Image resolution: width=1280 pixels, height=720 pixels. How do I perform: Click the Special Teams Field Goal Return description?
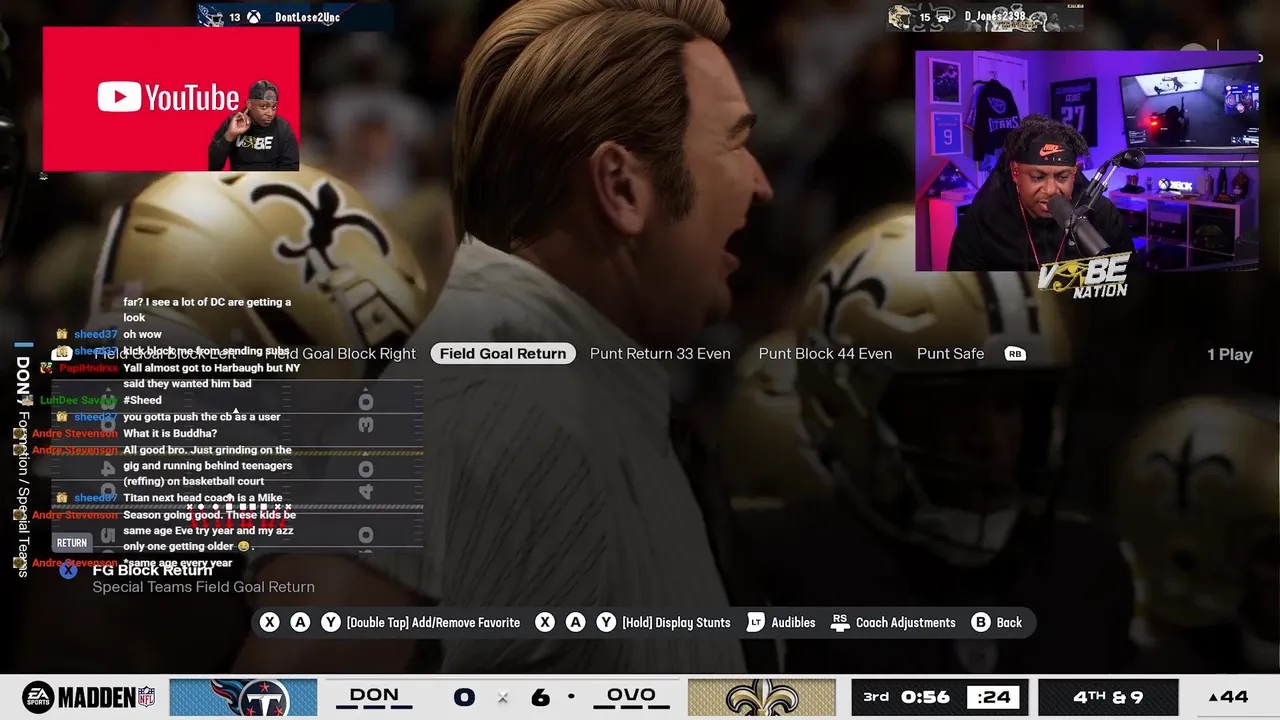(203, 587)
